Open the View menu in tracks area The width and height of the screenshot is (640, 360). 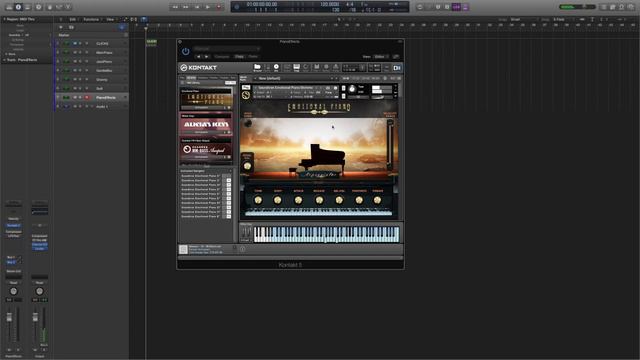tap(110, 19)
